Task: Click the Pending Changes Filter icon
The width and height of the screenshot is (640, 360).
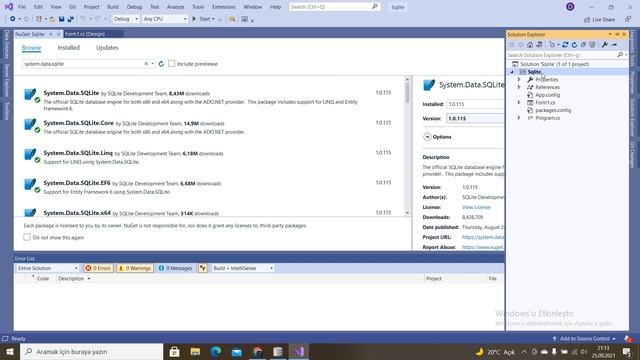Action: (553, 45)
